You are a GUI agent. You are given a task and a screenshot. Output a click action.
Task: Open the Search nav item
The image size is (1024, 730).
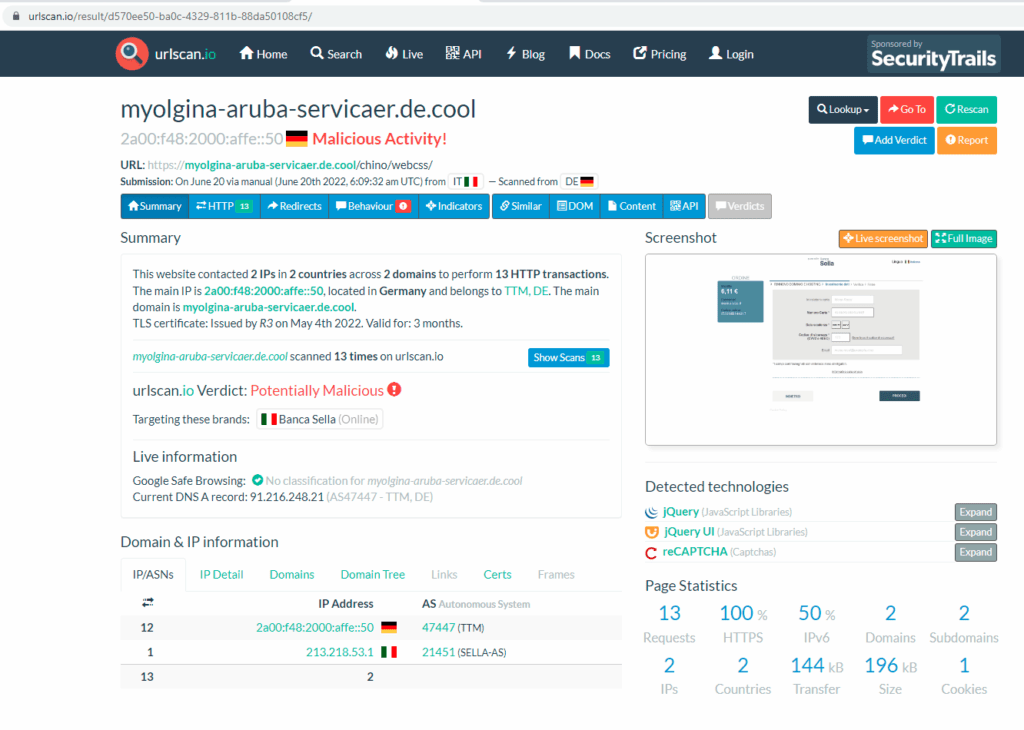[x=336, y=54]
